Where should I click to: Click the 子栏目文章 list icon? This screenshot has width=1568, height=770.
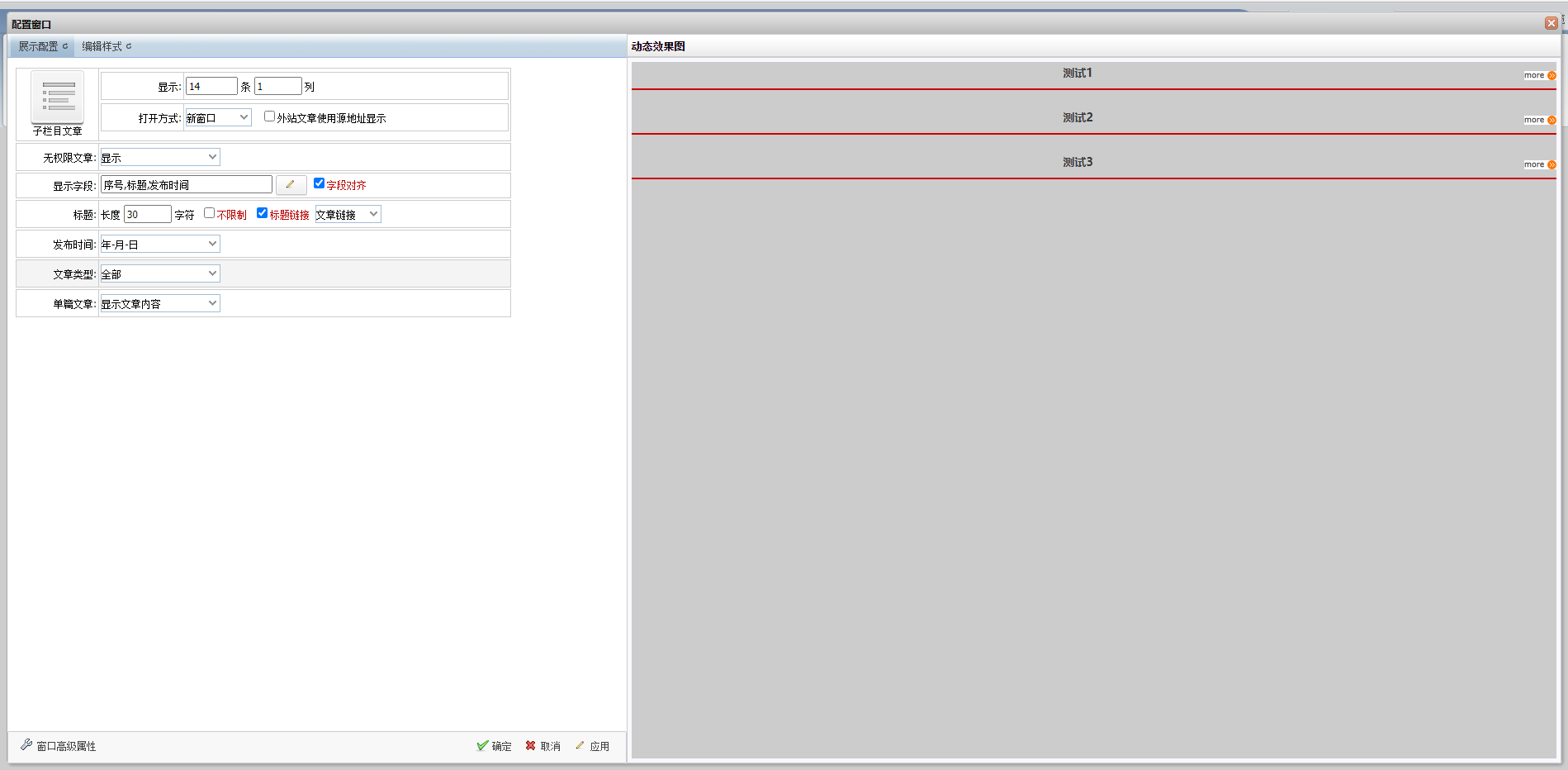click(57, 97)
